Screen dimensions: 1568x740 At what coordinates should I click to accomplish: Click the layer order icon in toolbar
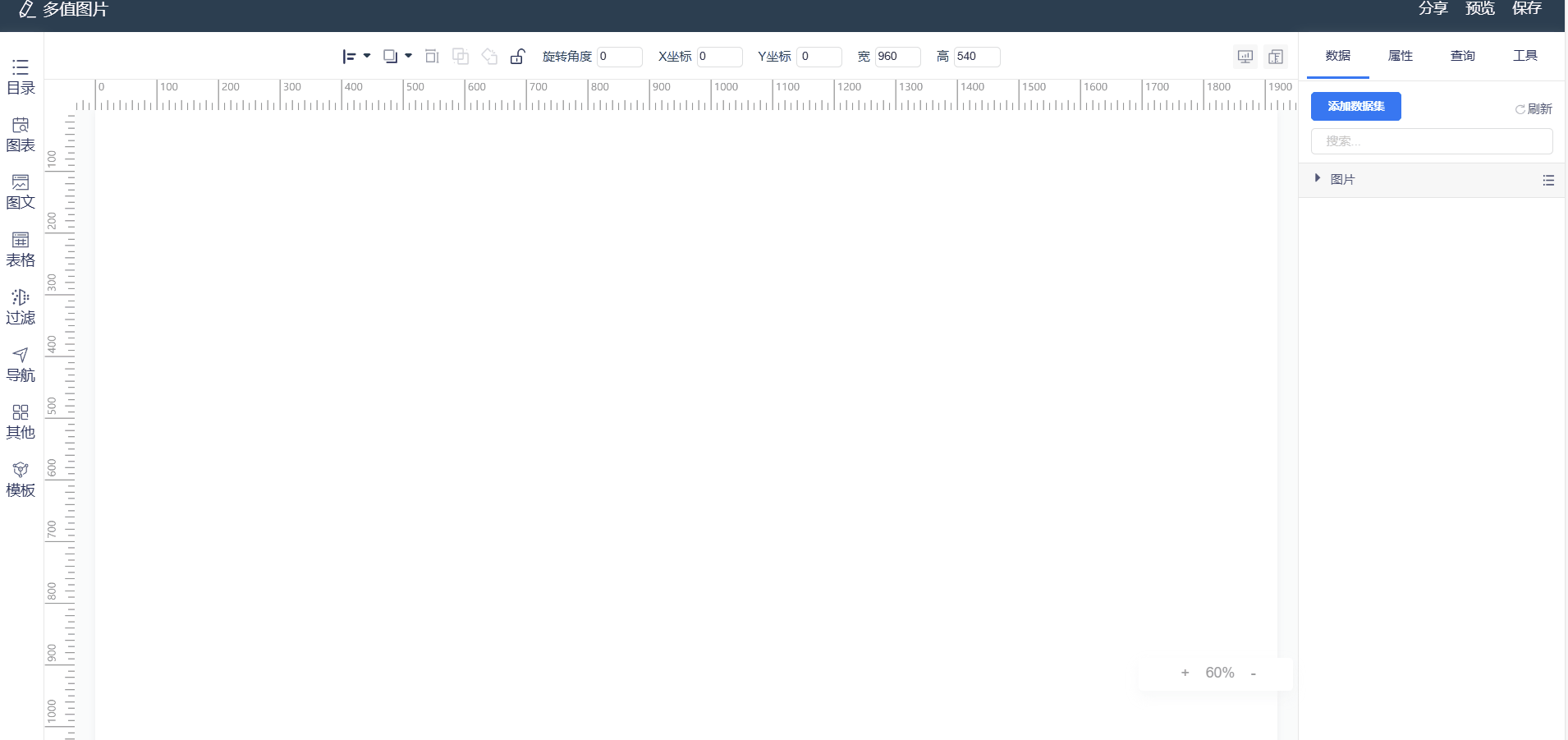pos(391,57)
